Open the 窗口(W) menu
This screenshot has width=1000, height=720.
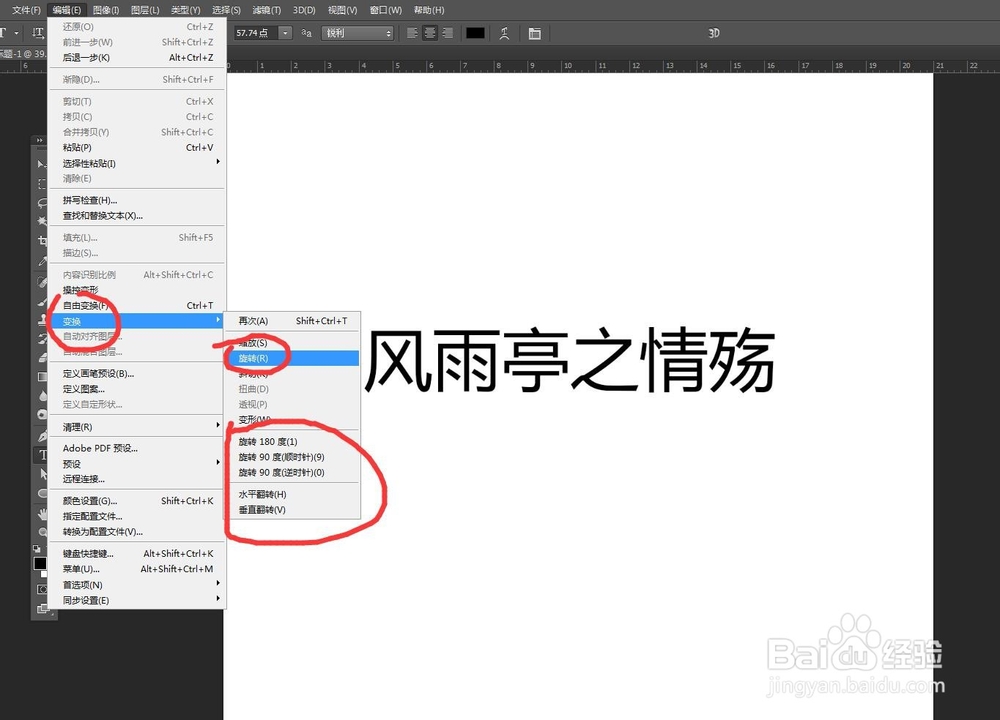tap(386, 10)
